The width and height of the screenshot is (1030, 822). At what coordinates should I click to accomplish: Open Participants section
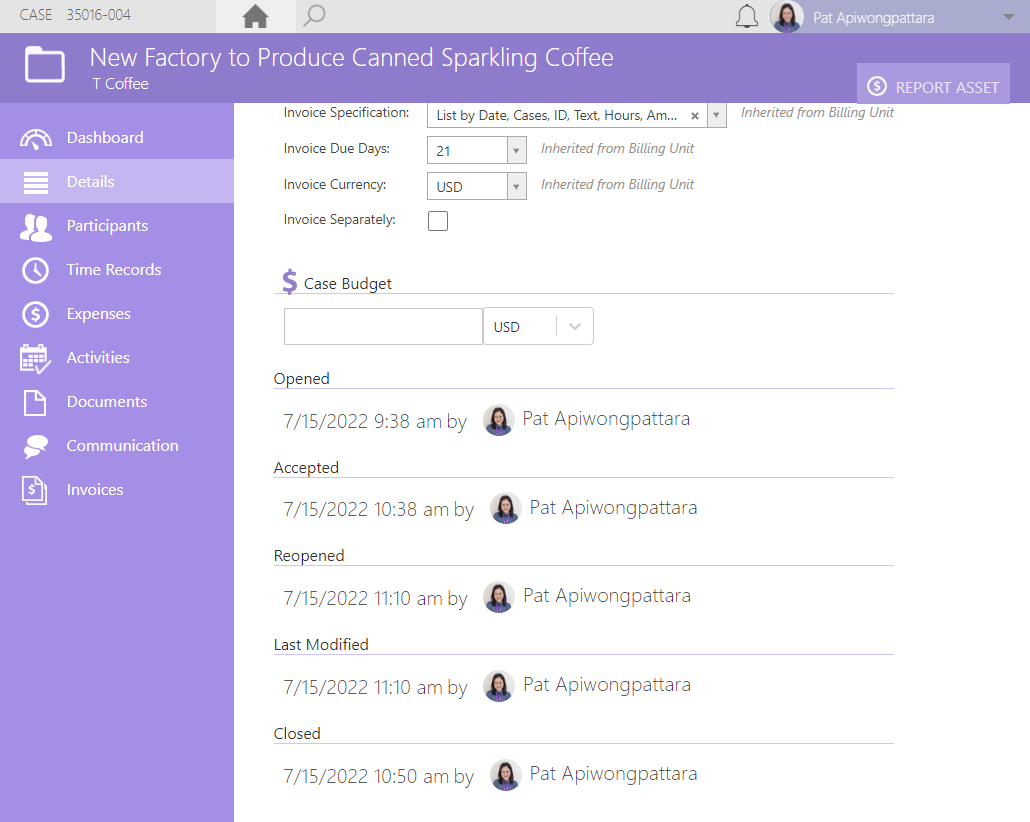point(117,225)
